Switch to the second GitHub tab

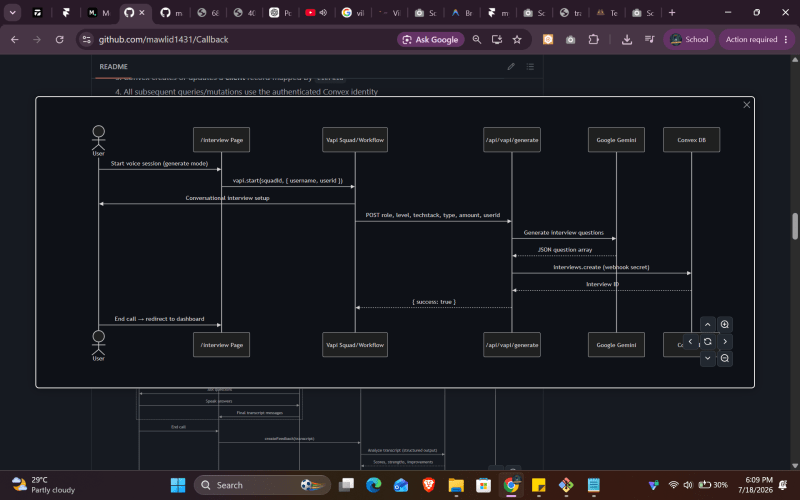tap(171, 13)
